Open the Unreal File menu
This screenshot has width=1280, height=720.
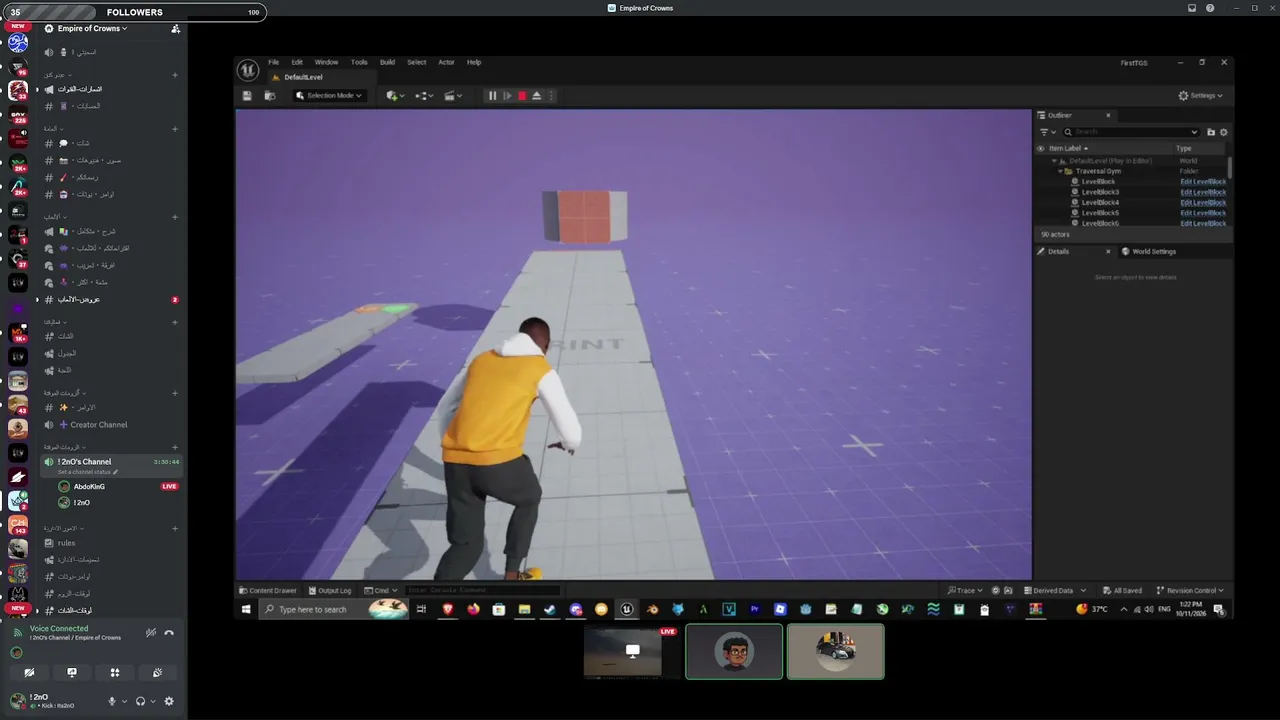tap(273, 62)
